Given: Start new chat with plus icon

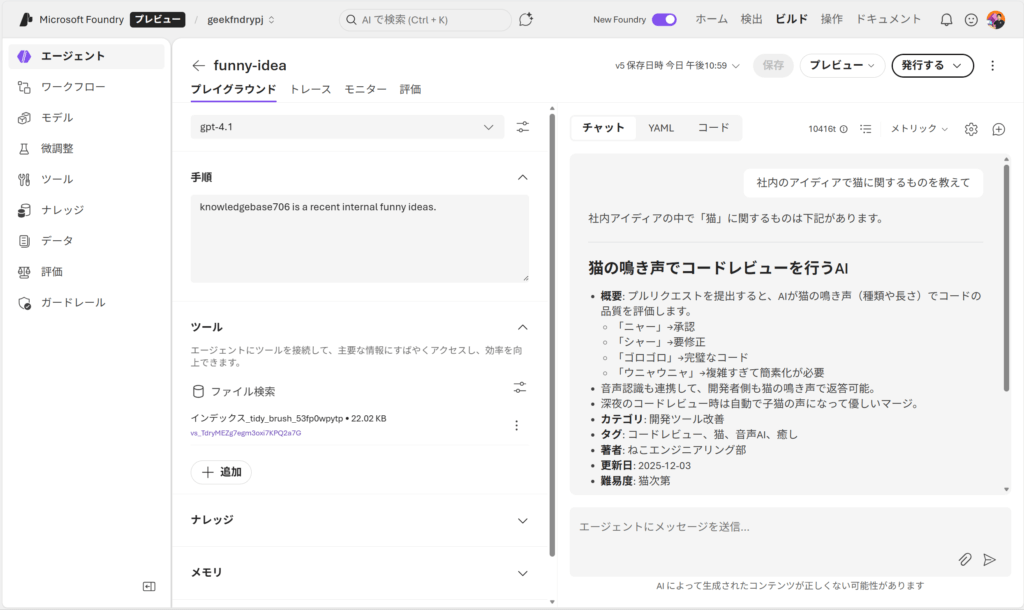Looking at the screenshot, I should (998, 129).
